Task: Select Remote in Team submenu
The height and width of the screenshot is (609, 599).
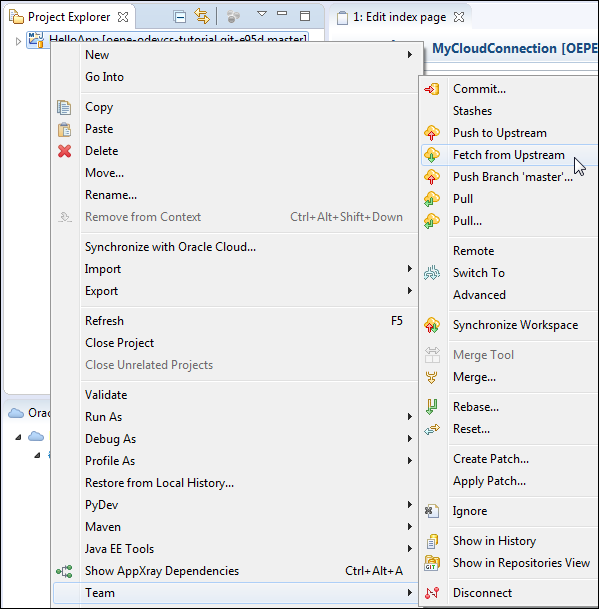Action: (510, 251)
